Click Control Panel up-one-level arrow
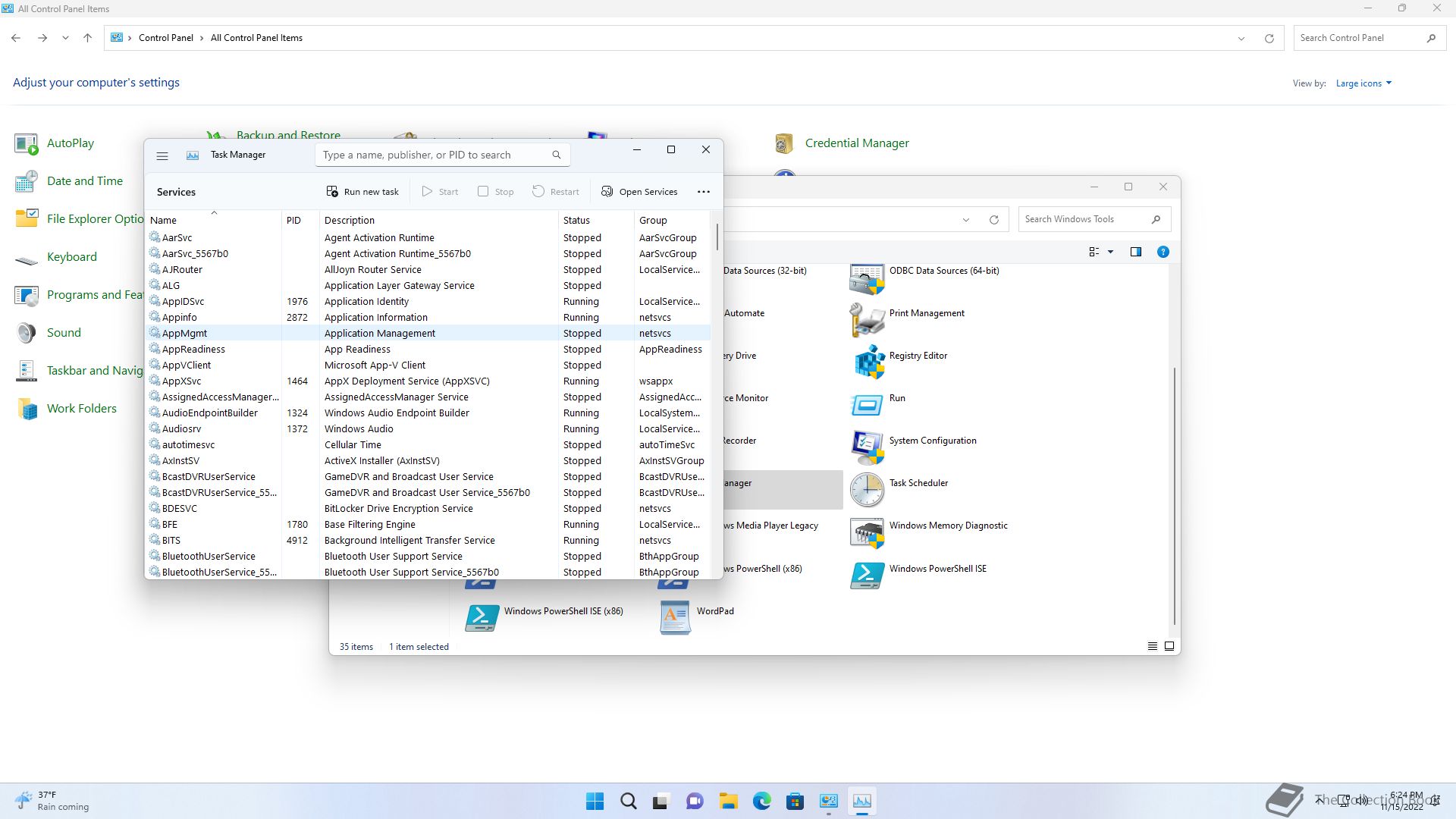The image size is (1456, 819). tap(87, 38)
